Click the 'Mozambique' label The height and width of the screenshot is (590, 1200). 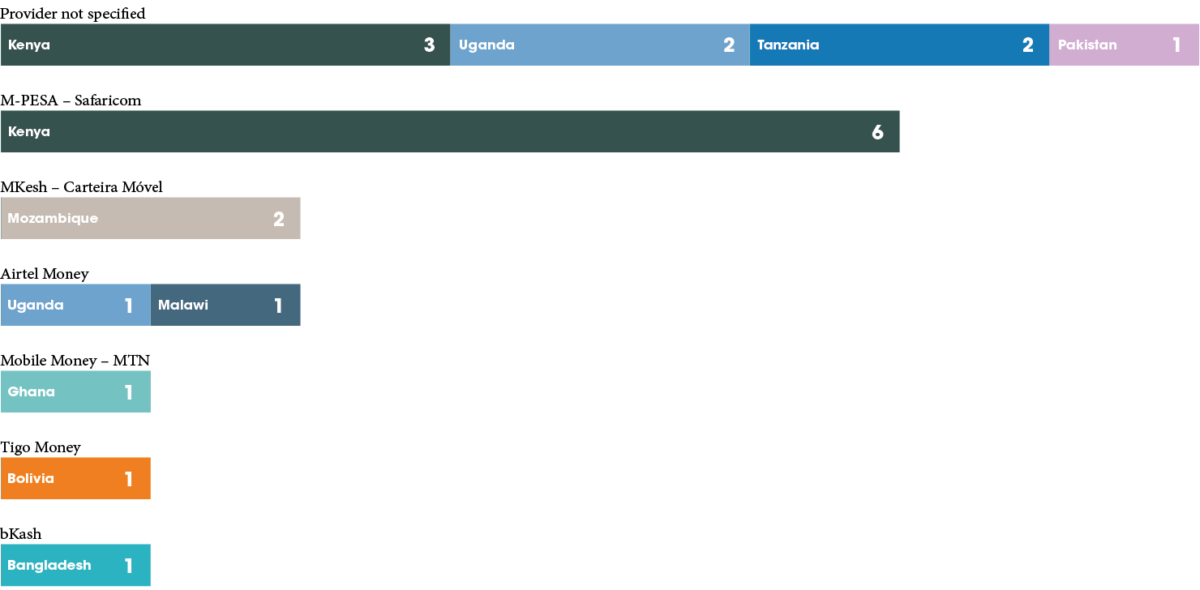pyautogui.click(x=53, y=218)
